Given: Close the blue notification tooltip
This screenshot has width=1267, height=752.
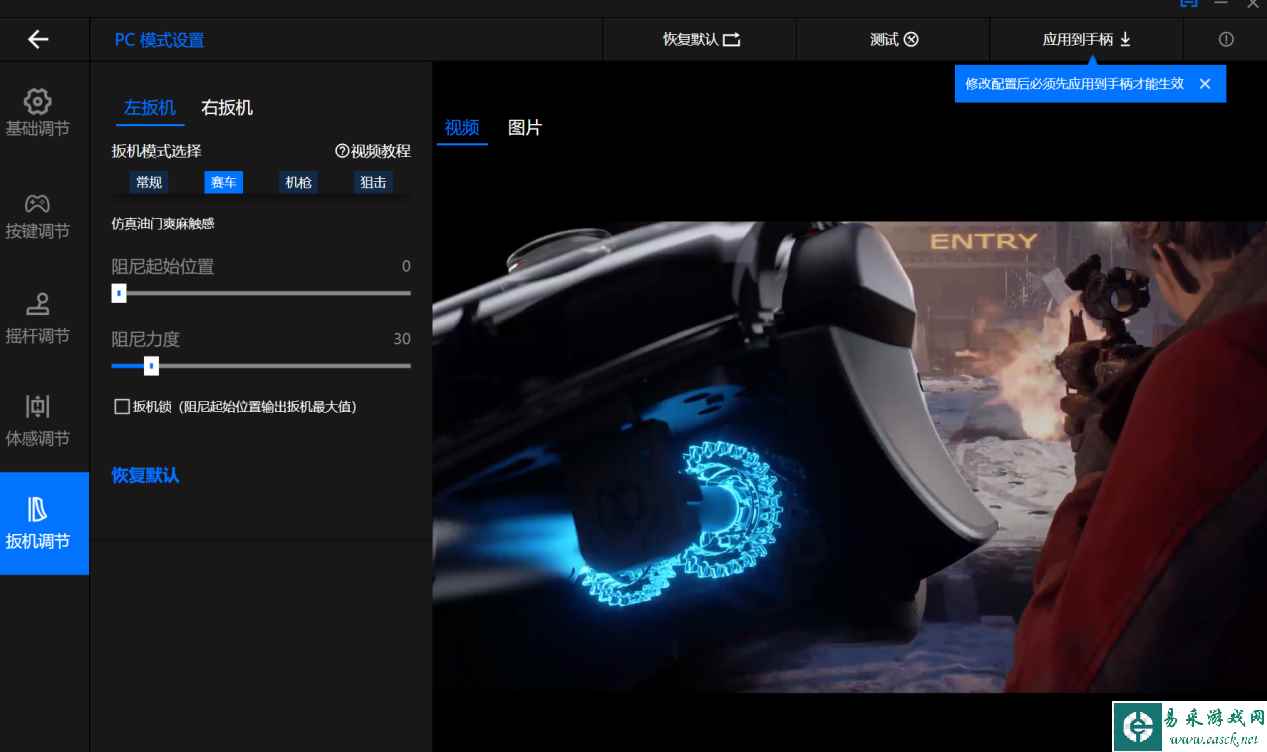Looking at the screenshot, I should (1205, 84).
